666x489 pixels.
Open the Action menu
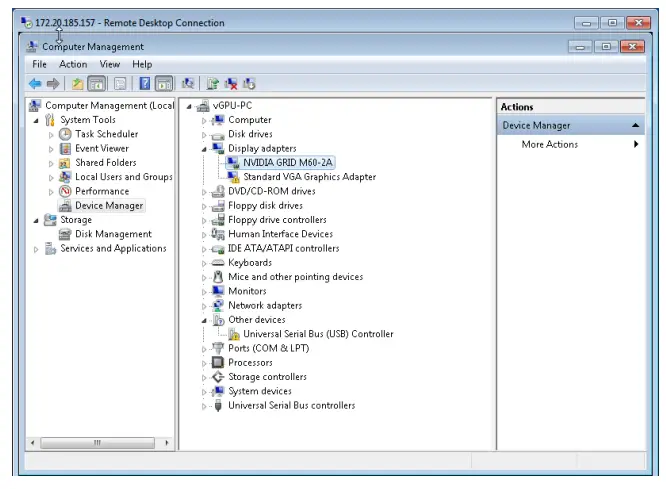[73, 65]
